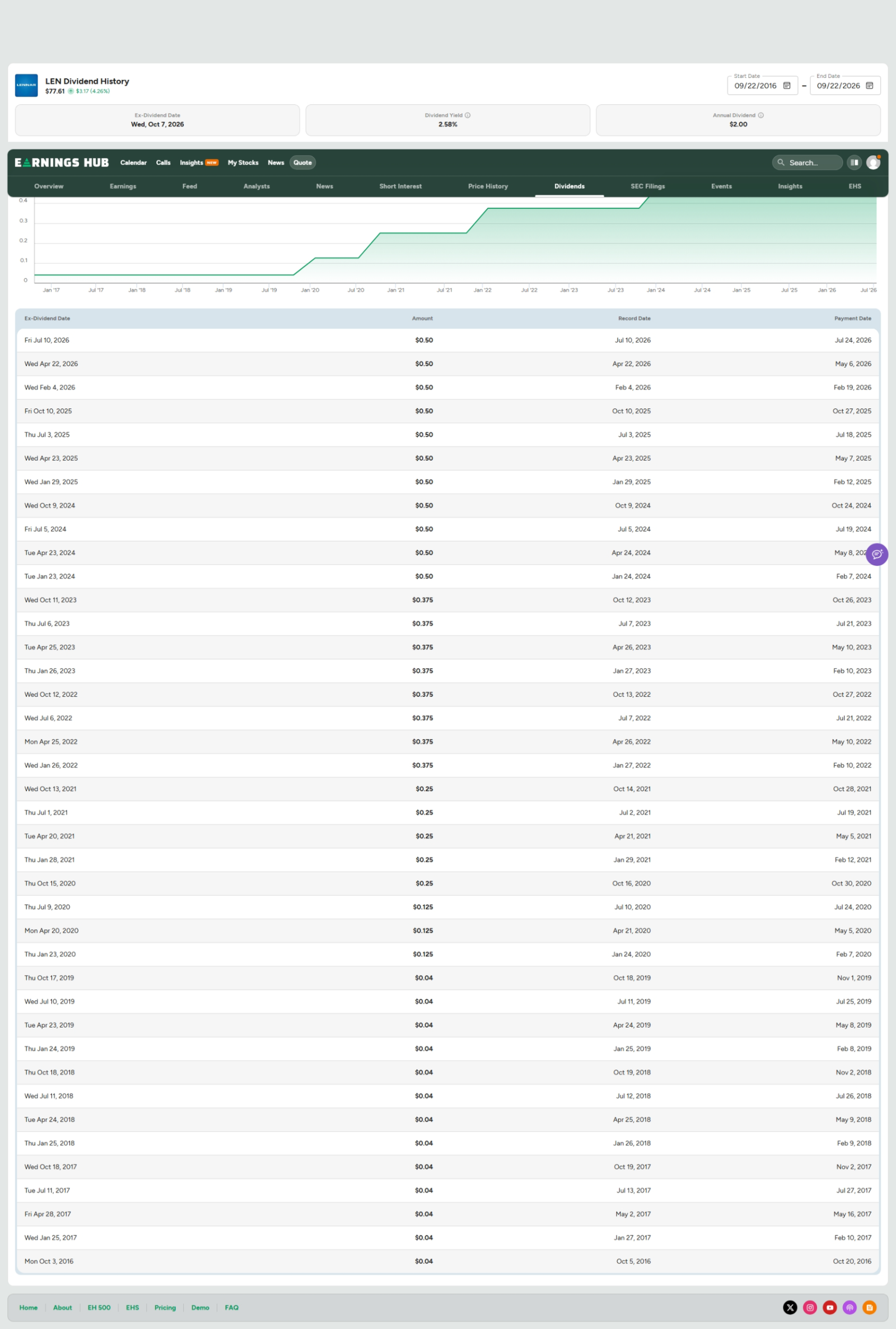Image resolution: width=896 pixels, height=1329 pixels.
Task: Click the Earnings Hub logo
Action: click(62, 163)
